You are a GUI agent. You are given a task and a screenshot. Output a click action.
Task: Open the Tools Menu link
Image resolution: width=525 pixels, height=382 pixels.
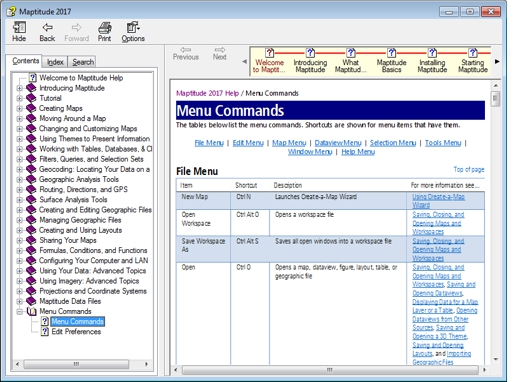(x=443, y=143)
